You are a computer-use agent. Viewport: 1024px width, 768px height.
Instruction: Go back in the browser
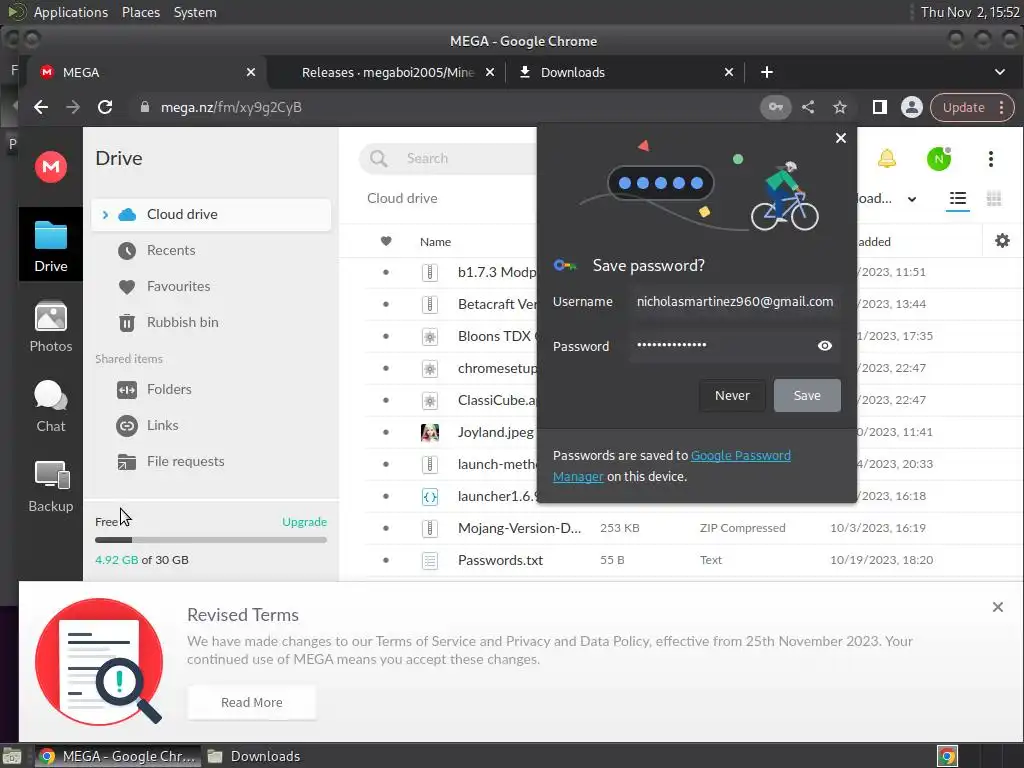tap(40, 107)
